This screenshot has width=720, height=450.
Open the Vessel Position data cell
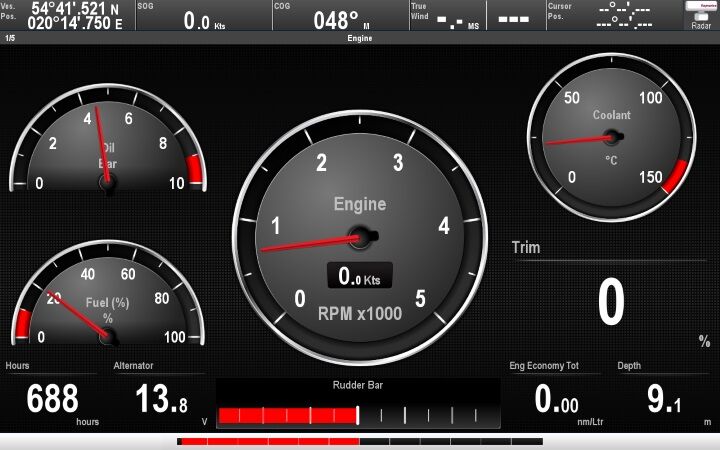pyautogui.click(x=65, y=16)
